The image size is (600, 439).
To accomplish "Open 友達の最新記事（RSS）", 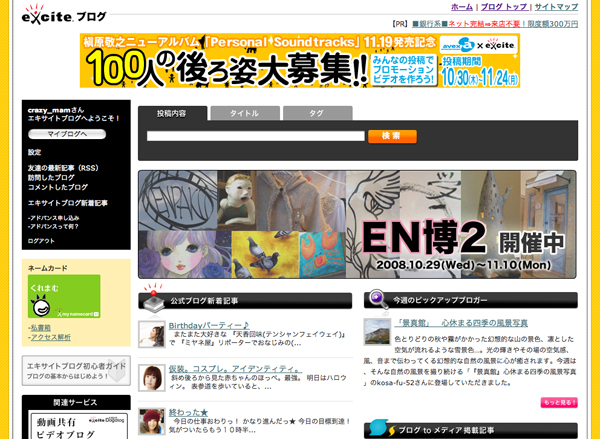I will pyautogui.click(x=63, y=168).
